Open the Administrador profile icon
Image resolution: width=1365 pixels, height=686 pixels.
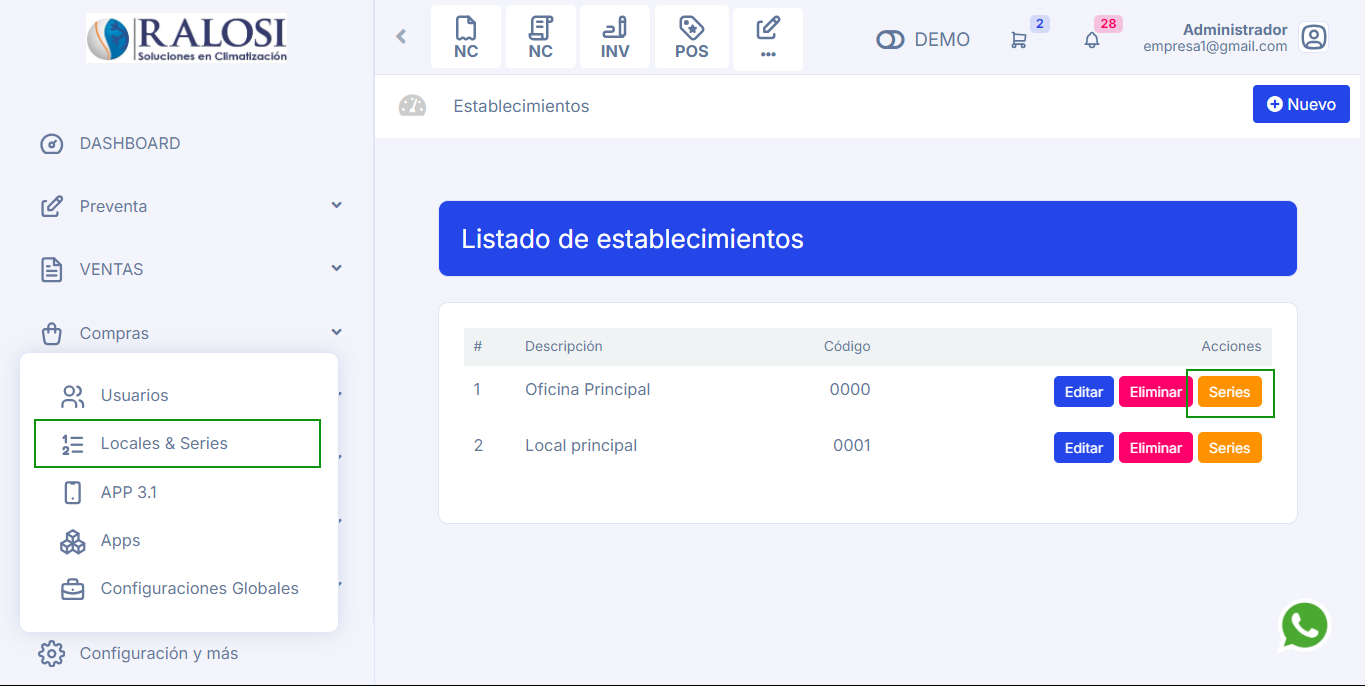[1313, 37]
